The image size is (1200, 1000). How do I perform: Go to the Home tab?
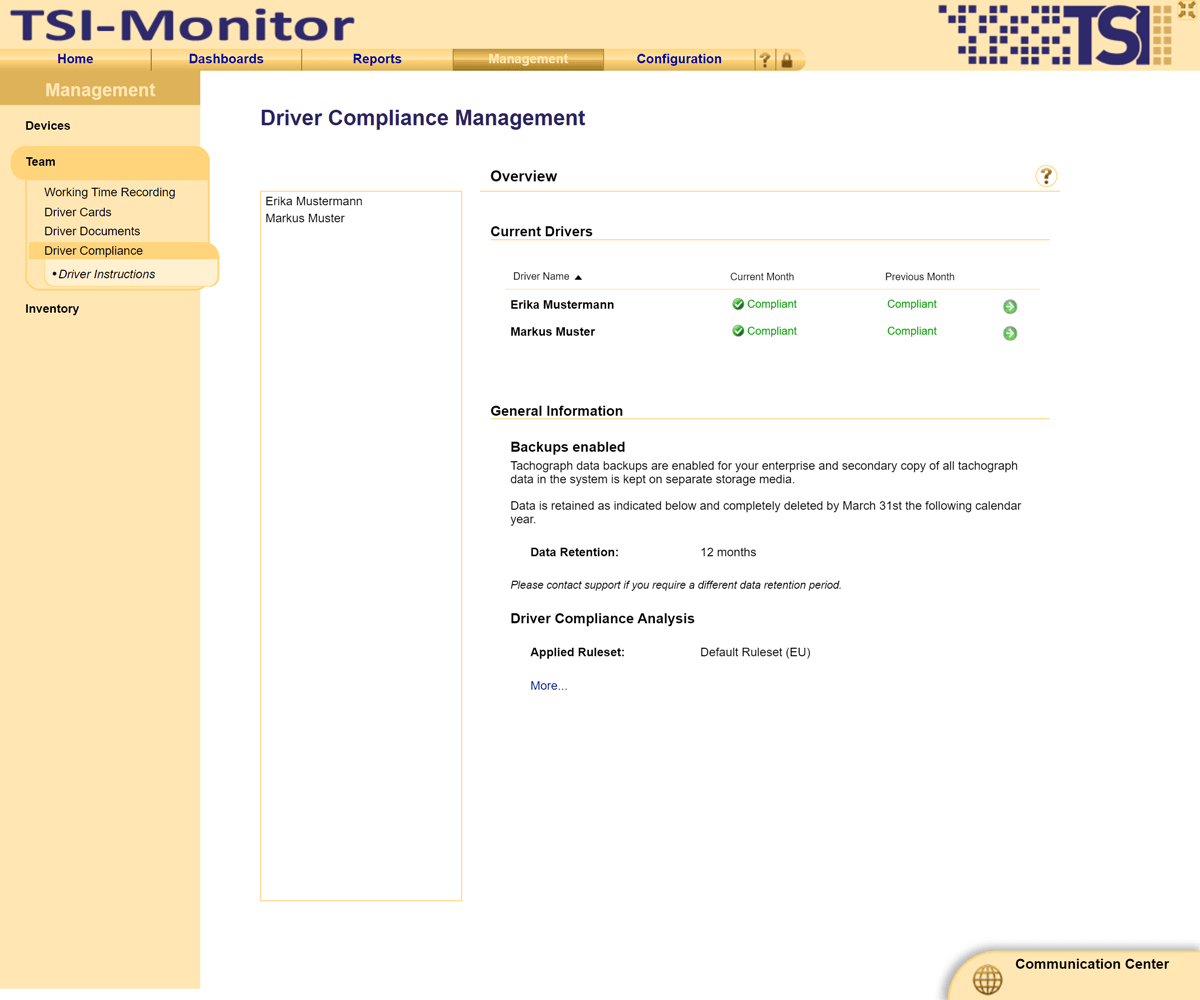point(75,59)
